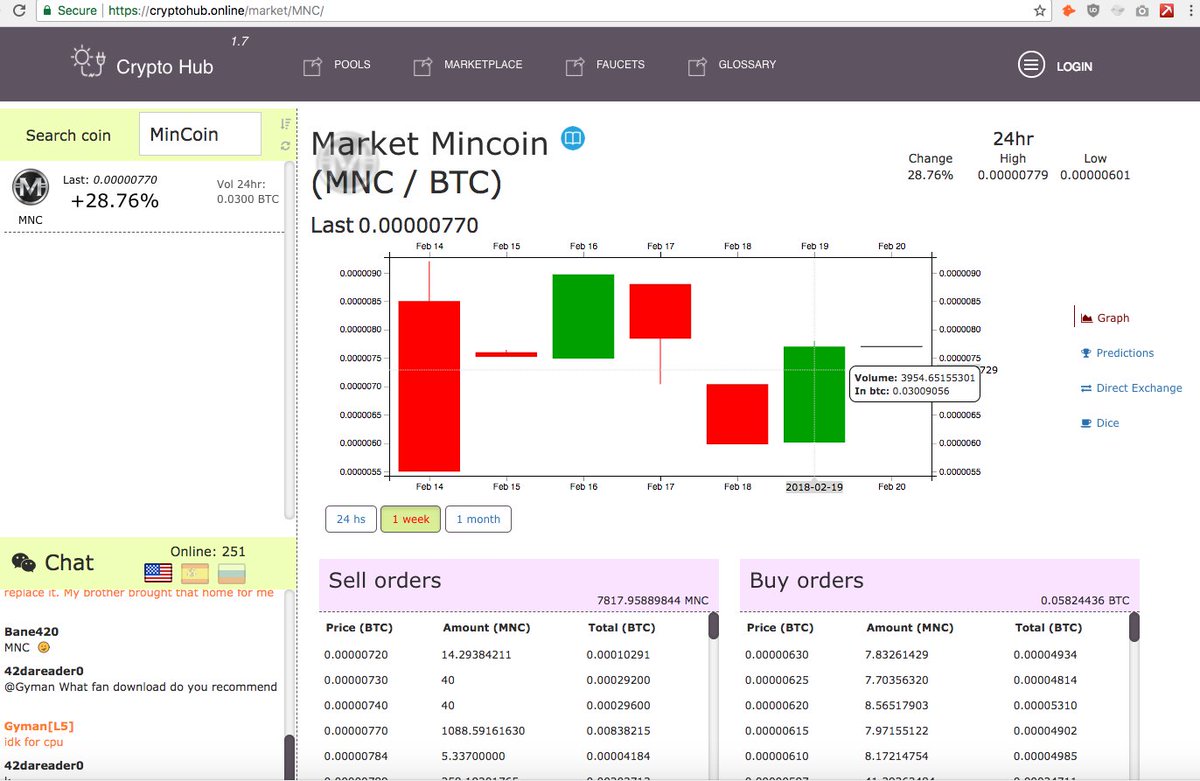The image size is (1200, 781).
Task: Click sell order price 0.00000770
Action: point(356,731)
